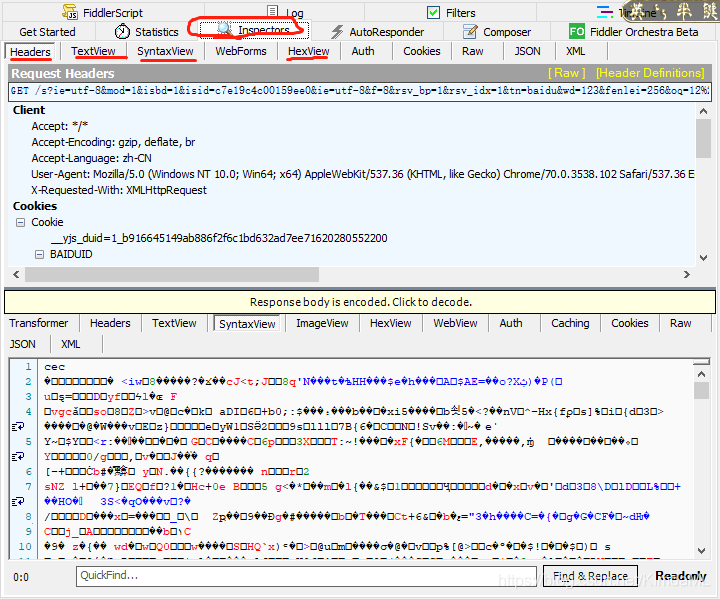Screen dimensions: 720x599
Task: Open the response JSON tab
Action: point(22,344)
